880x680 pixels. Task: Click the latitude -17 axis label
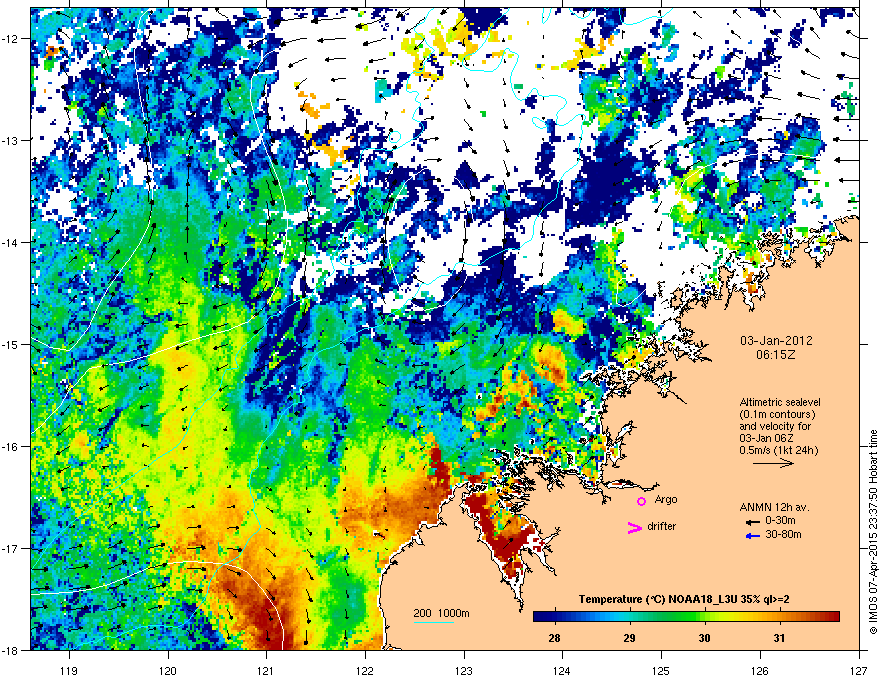click(10, 548)
